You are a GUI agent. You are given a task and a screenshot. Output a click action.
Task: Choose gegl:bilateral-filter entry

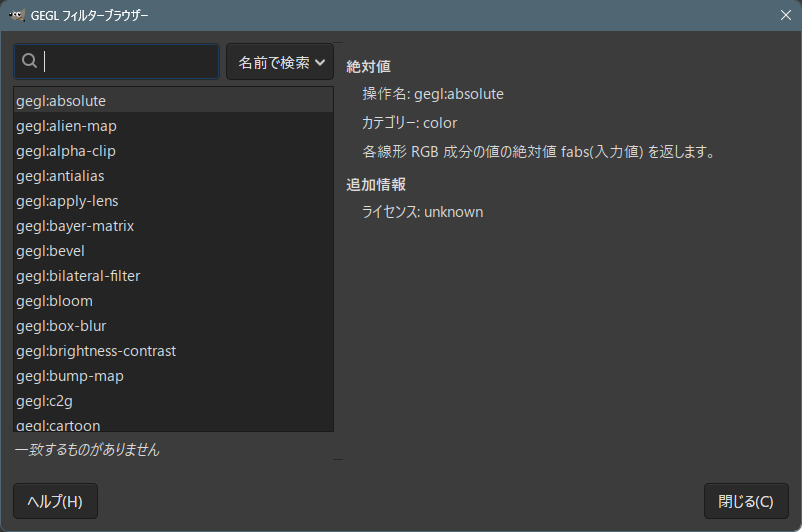(78, 276)
